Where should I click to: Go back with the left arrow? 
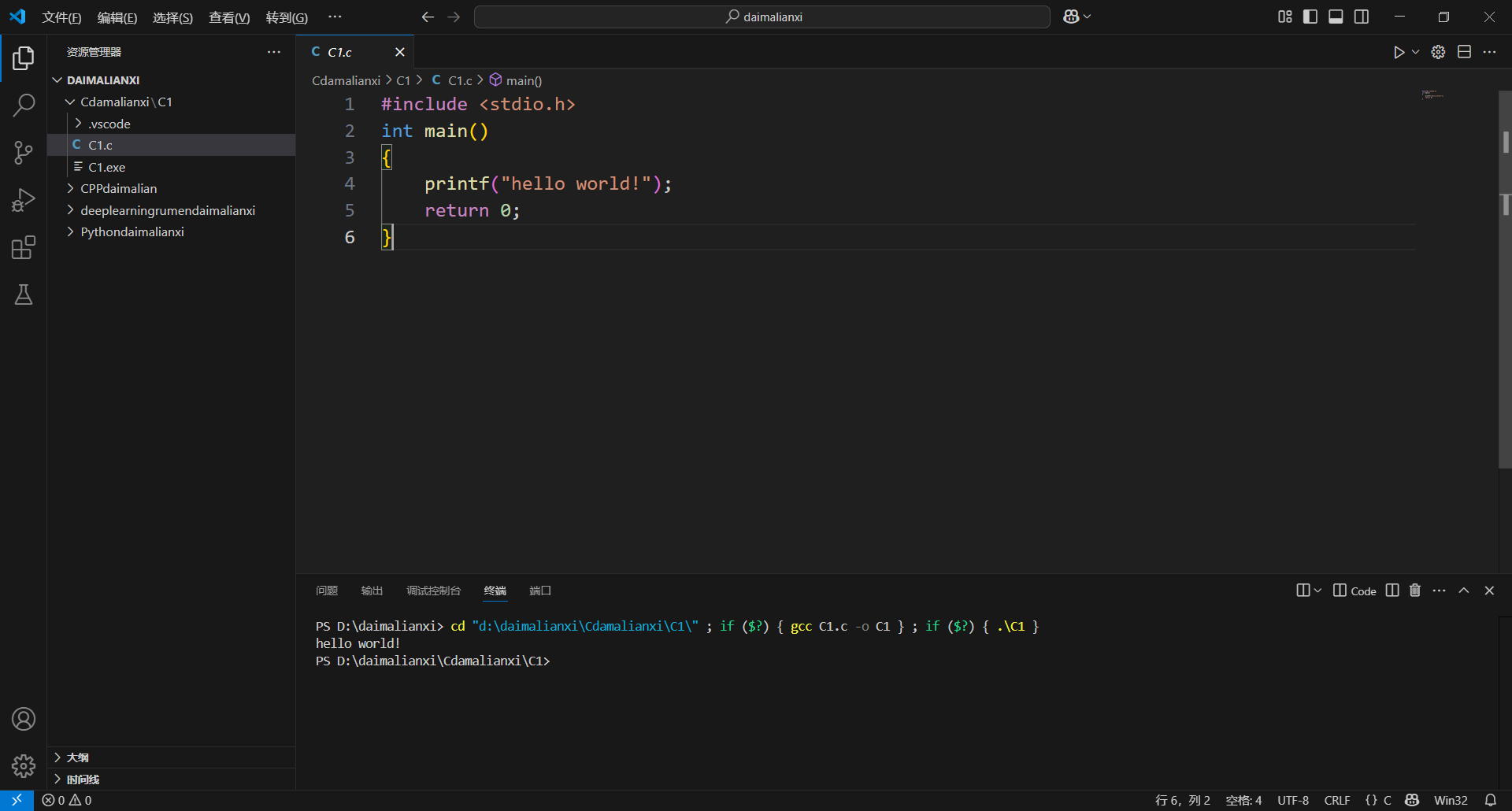point(428,17)
